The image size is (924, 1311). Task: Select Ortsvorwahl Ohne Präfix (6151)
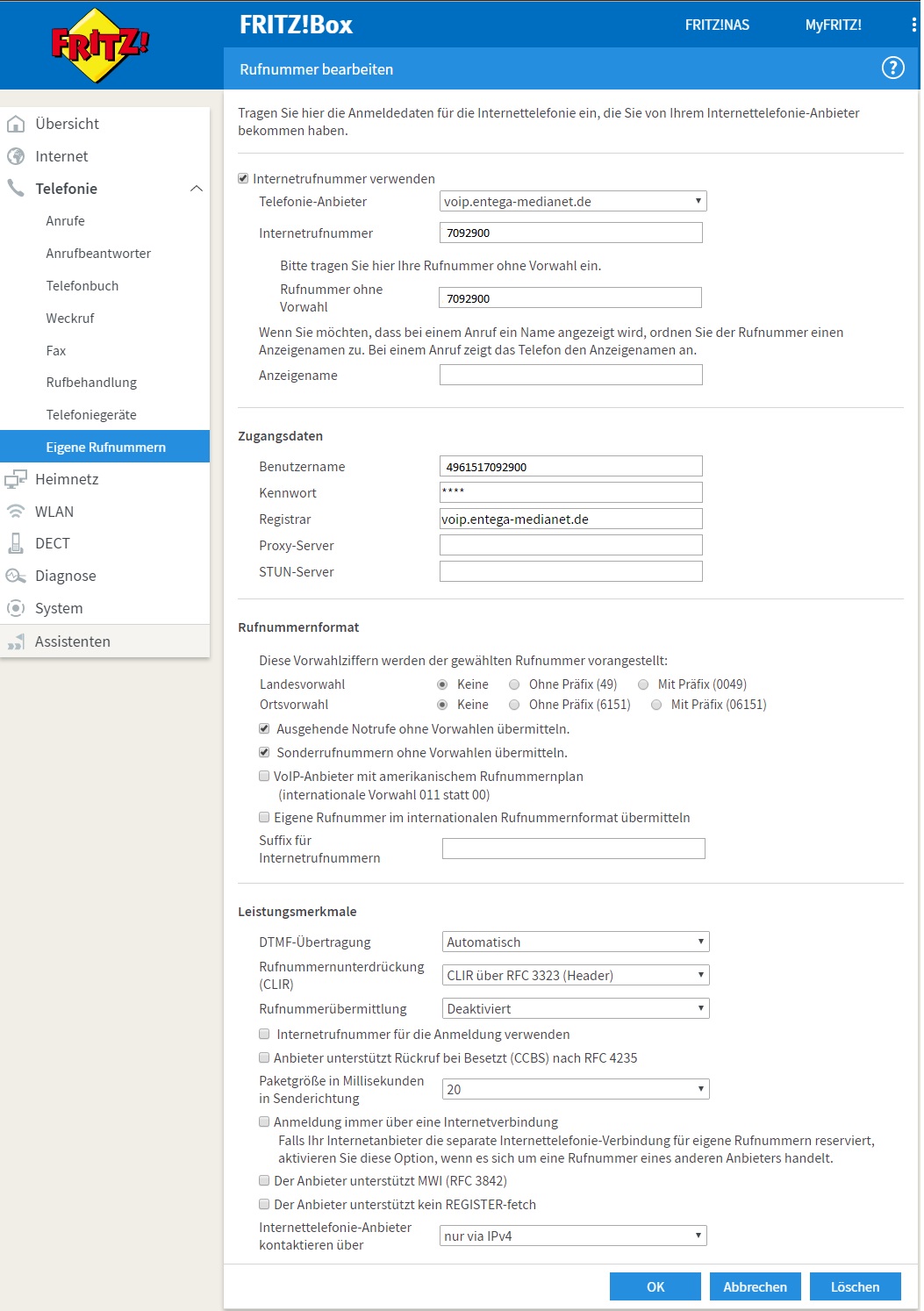(x=514, y=705)
